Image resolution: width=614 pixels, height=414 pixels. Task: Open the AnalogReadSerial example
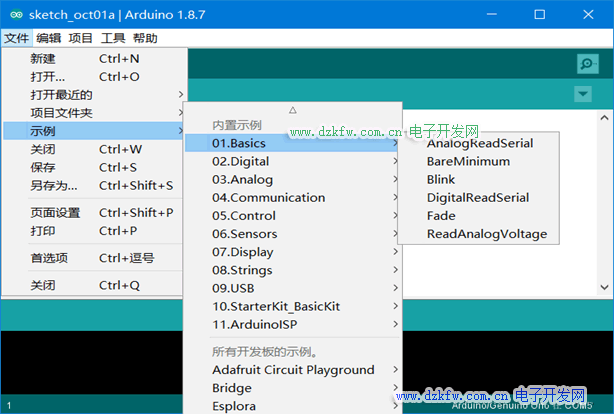coord(479,143)
